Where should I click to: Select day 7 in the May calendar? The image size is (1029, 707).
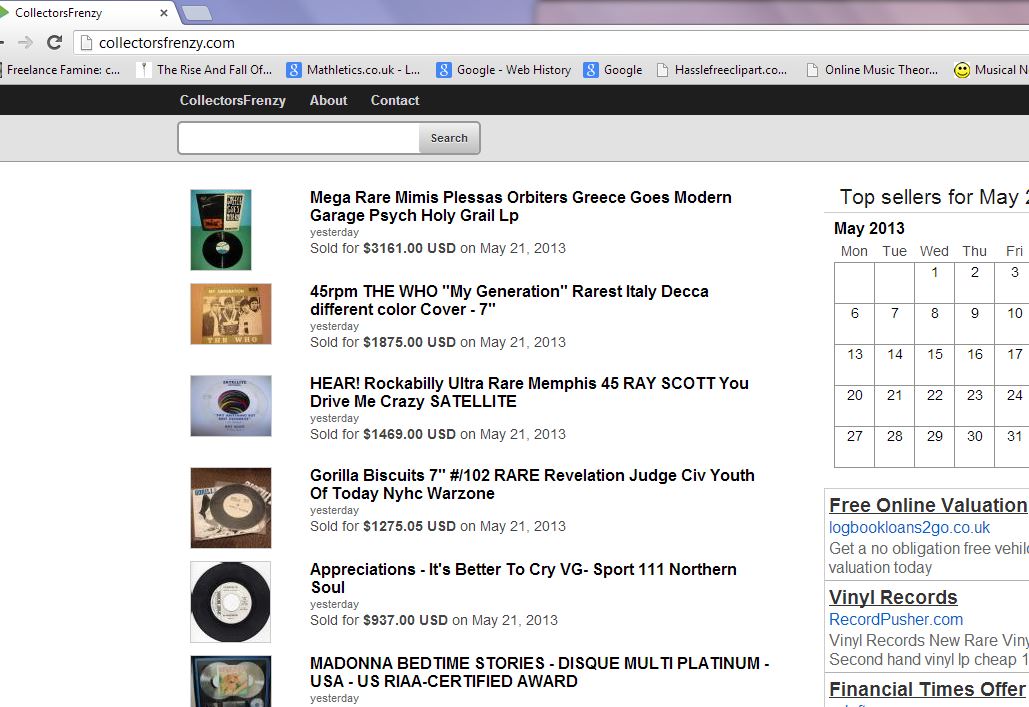(894, 324)
